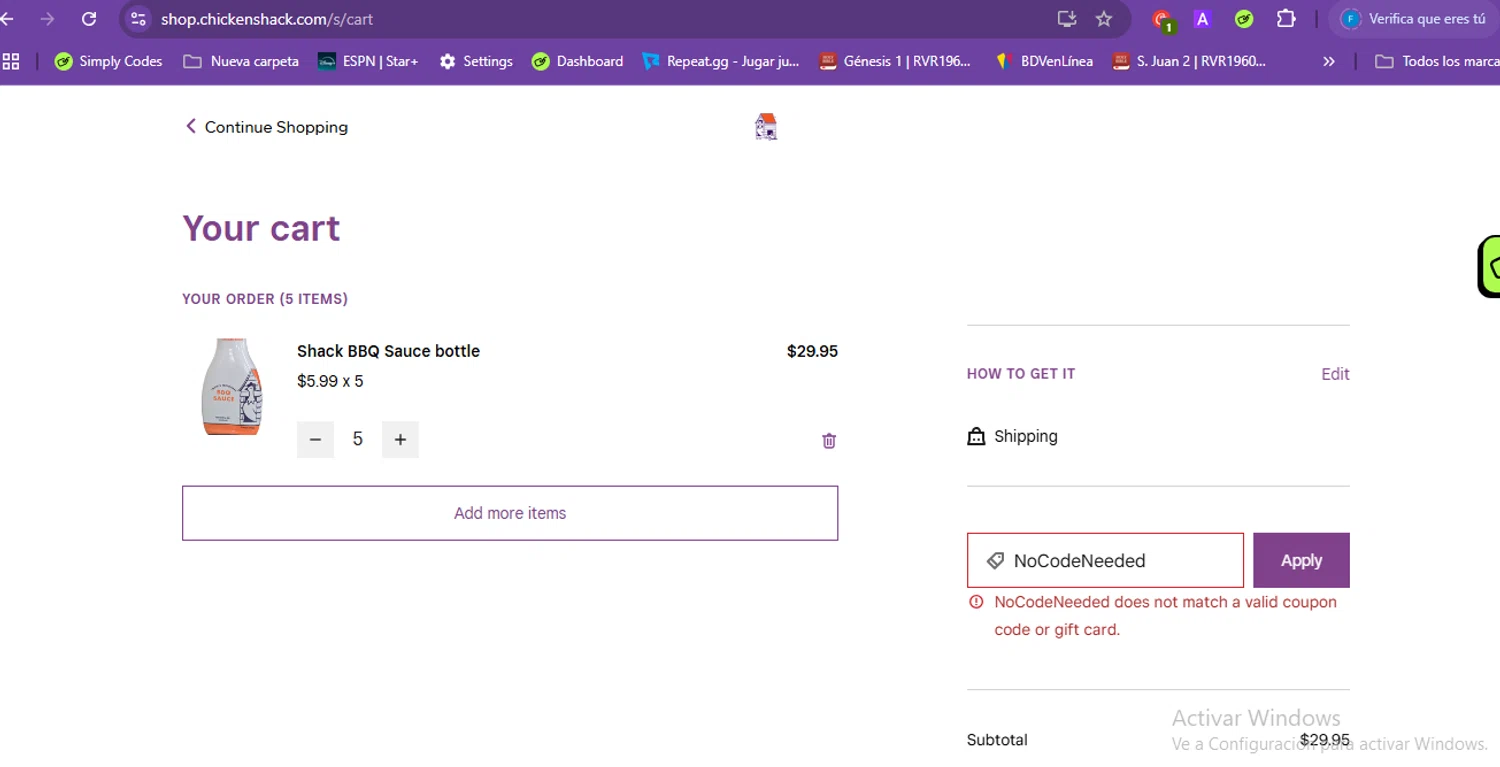Viewport: 1500px width, 767px height.
Task: Click the BBQ sauce bottle thumbnail
Action: [x=232, y=386]
